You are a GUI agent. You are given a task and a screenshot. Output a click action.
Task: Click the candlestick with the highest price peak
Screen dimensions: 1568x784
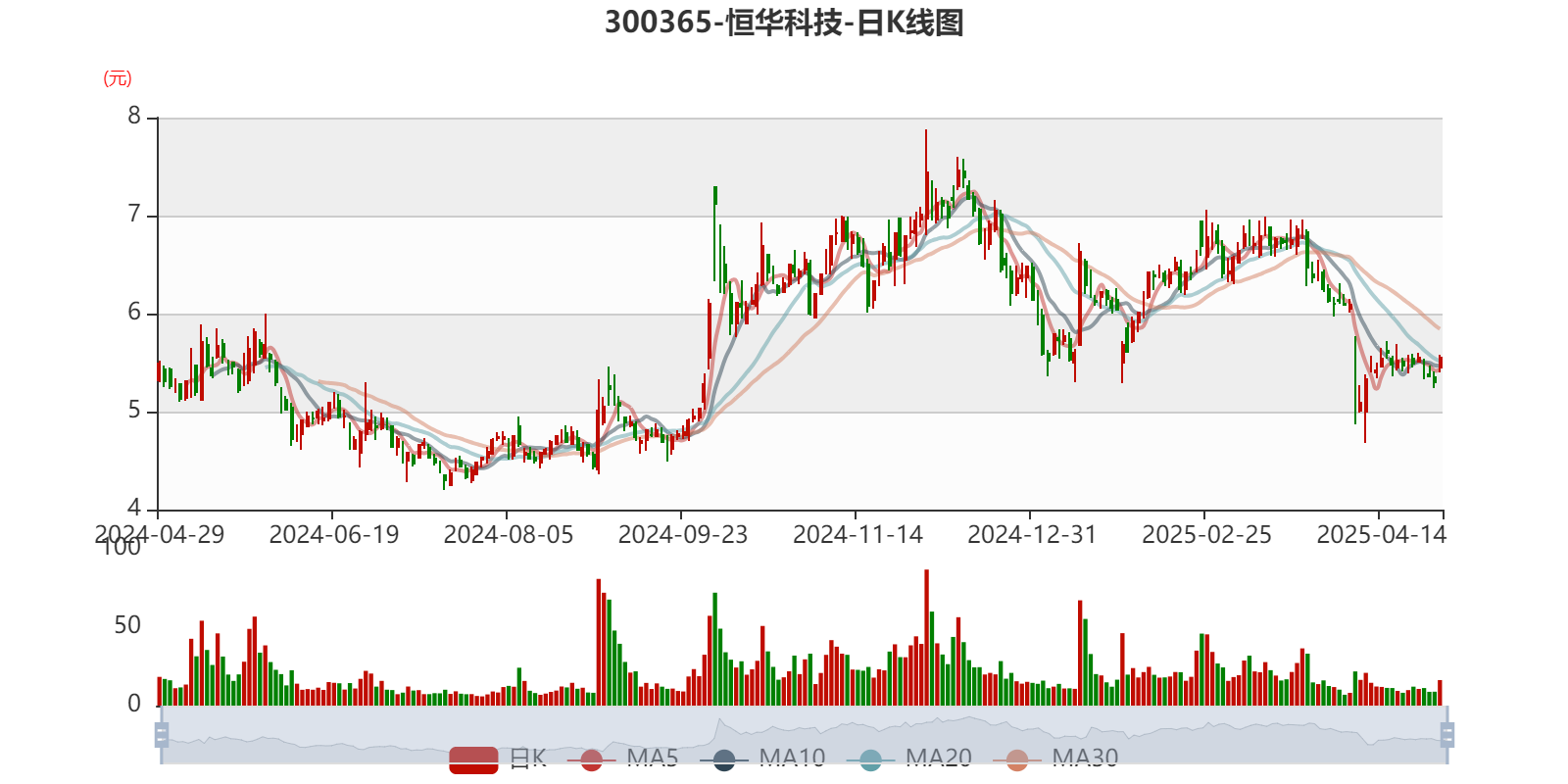(x=925, y=181)
